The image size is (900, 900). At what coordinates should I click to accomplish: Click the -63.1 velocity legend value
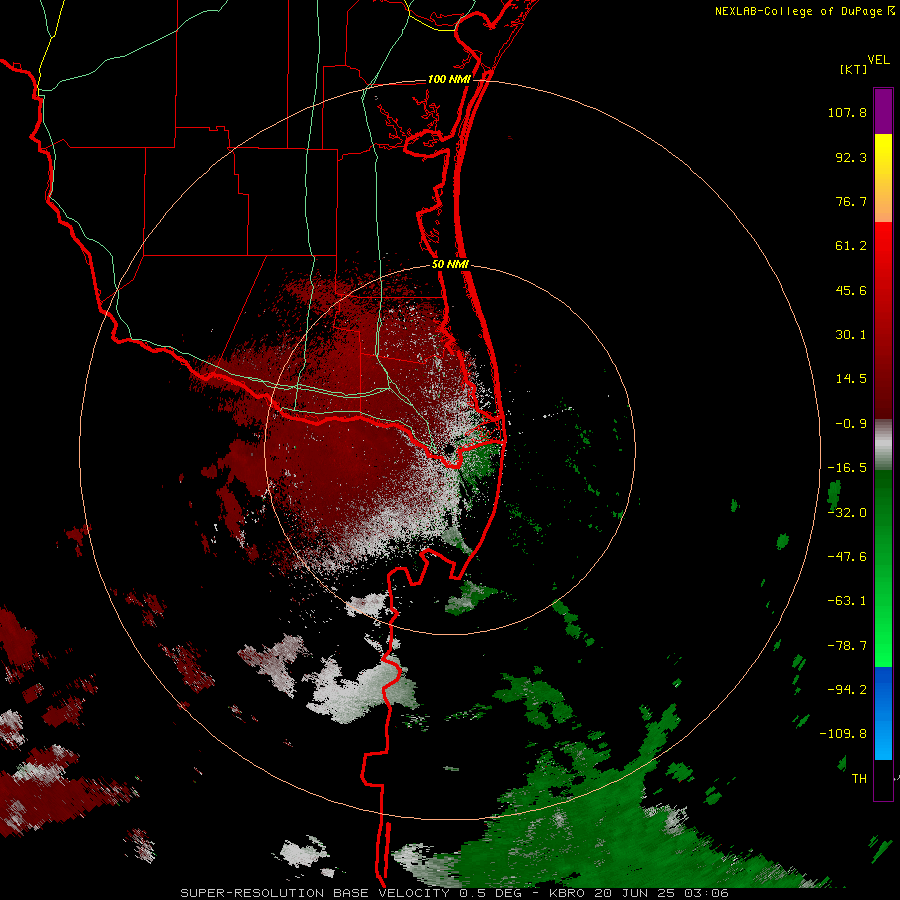(x=847, y=601)
